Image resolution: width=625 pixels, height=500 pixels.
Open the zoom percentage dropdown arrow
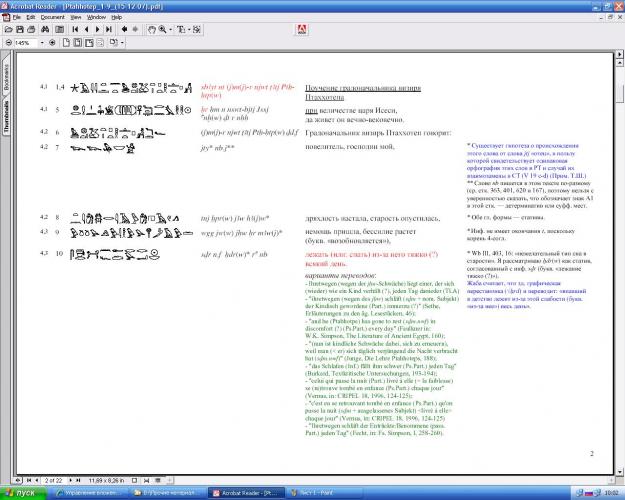point(42,43)
